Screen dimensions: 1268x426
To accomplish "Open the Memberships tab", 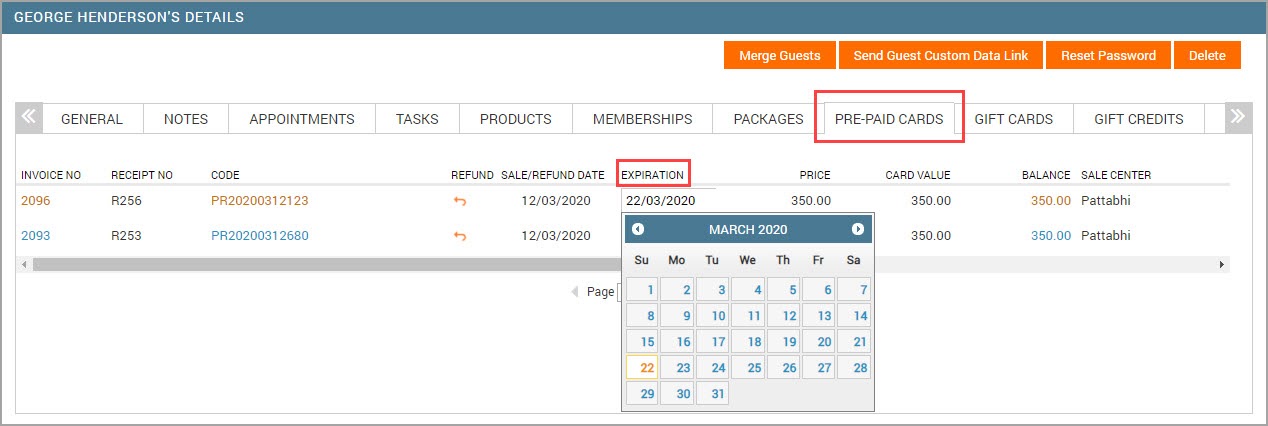I will (x=642, y=118).
